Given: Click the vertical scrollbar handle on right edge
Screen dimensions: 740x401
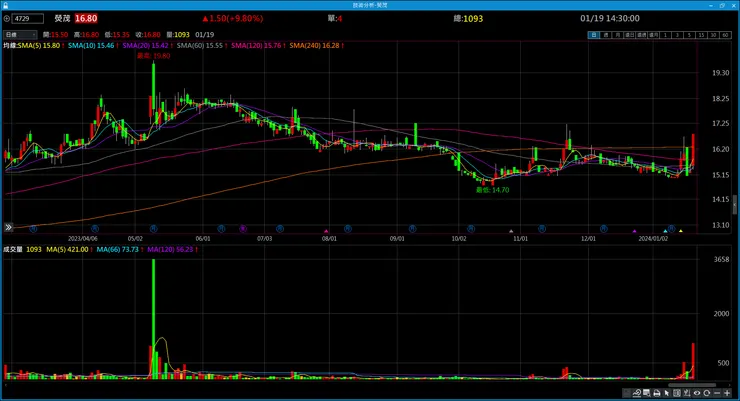Looking at the screenshot, I should pos(734,206).
